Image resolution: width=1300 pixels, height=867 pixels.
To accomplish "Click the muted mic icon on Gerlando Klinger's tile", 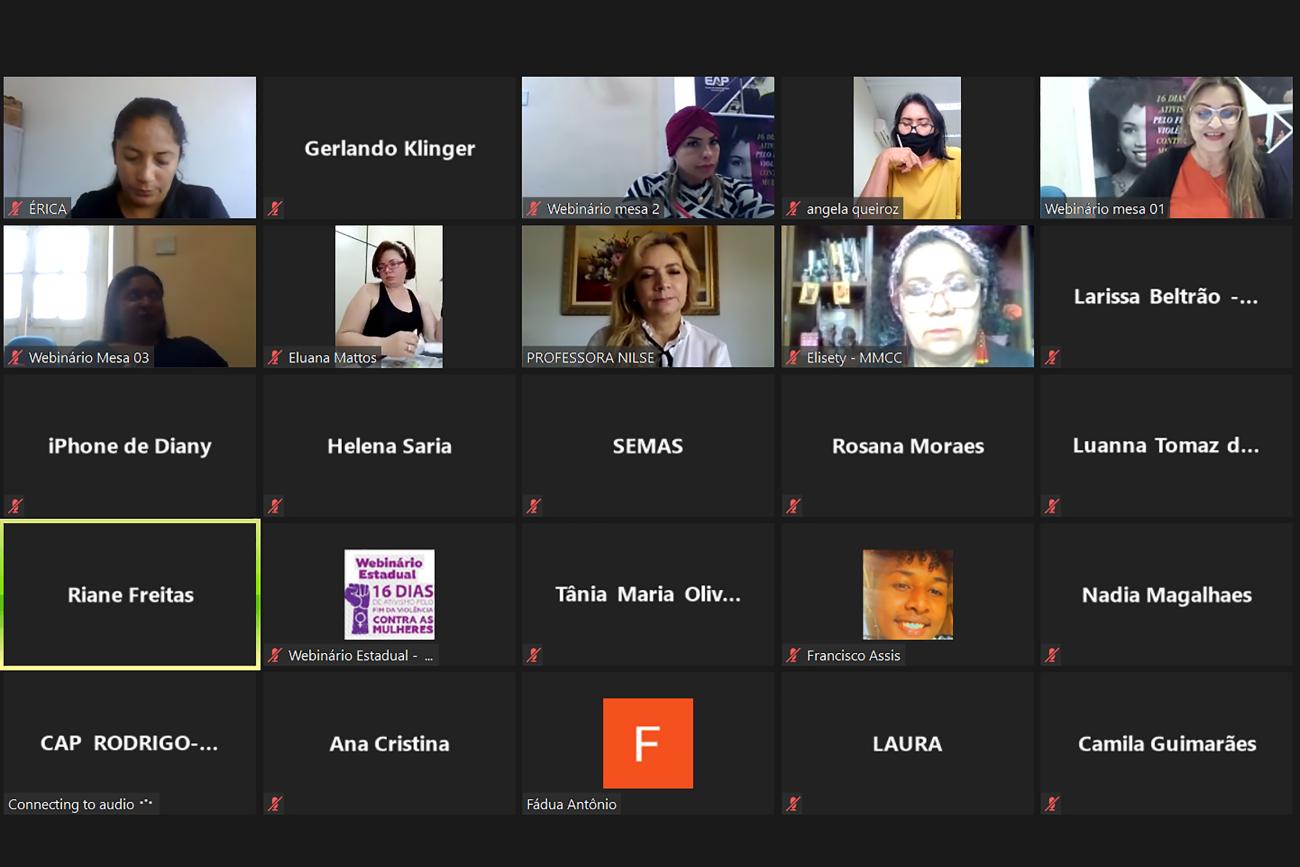I will tap(275, 209).
